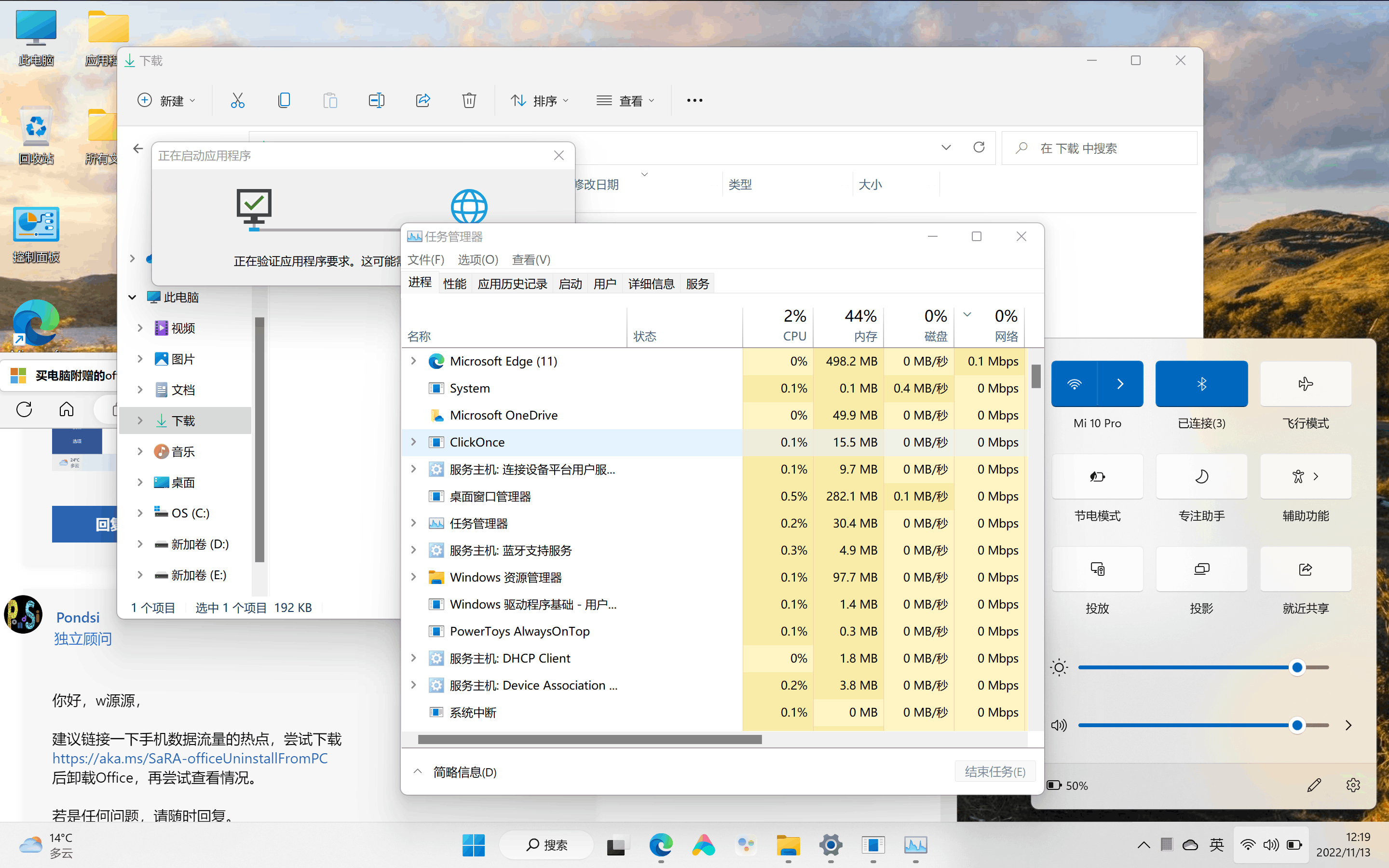The width and height of the screenshot is (1389, 868).
Task: Open Wi-Fi network list arrow beside Wi-Fi
Action: 1120,384
